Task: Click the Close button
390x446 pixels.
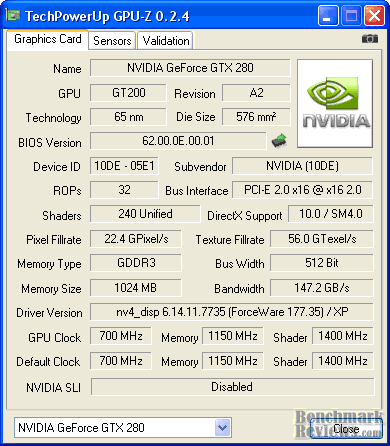Action: point(346,428)
